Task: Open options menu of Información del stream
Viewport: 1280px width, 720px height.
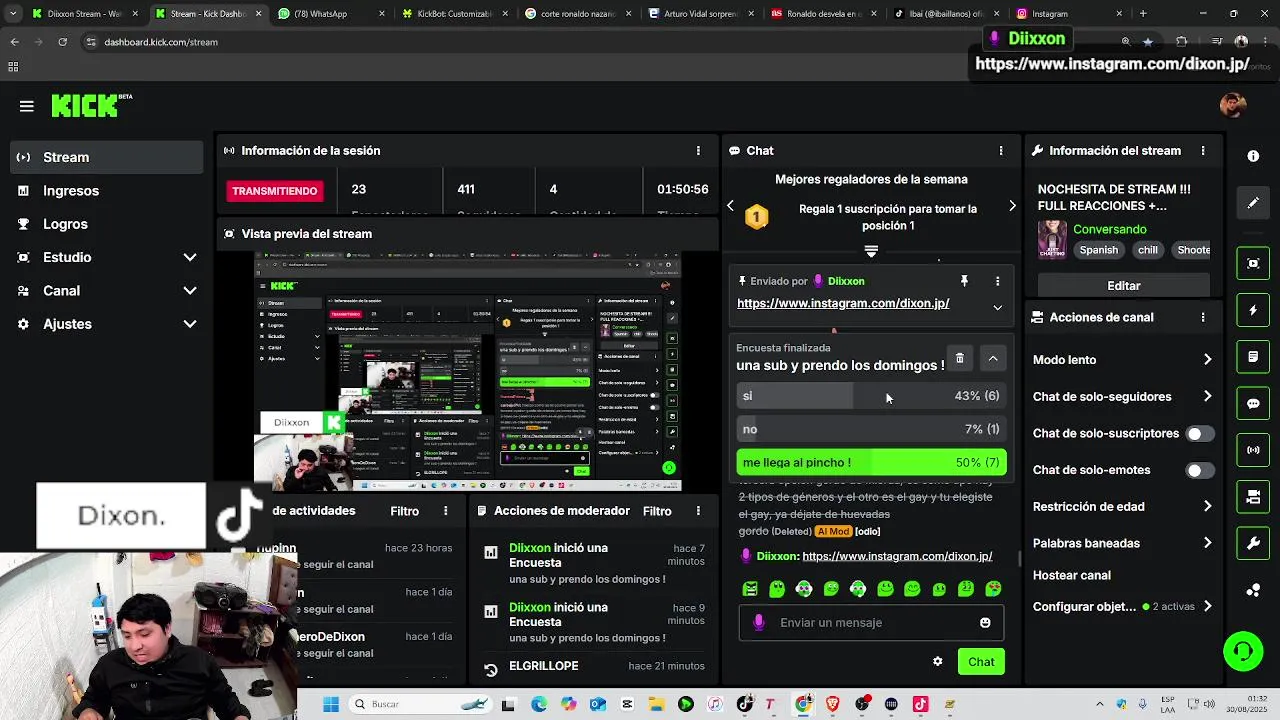Action: (1203, 150)
